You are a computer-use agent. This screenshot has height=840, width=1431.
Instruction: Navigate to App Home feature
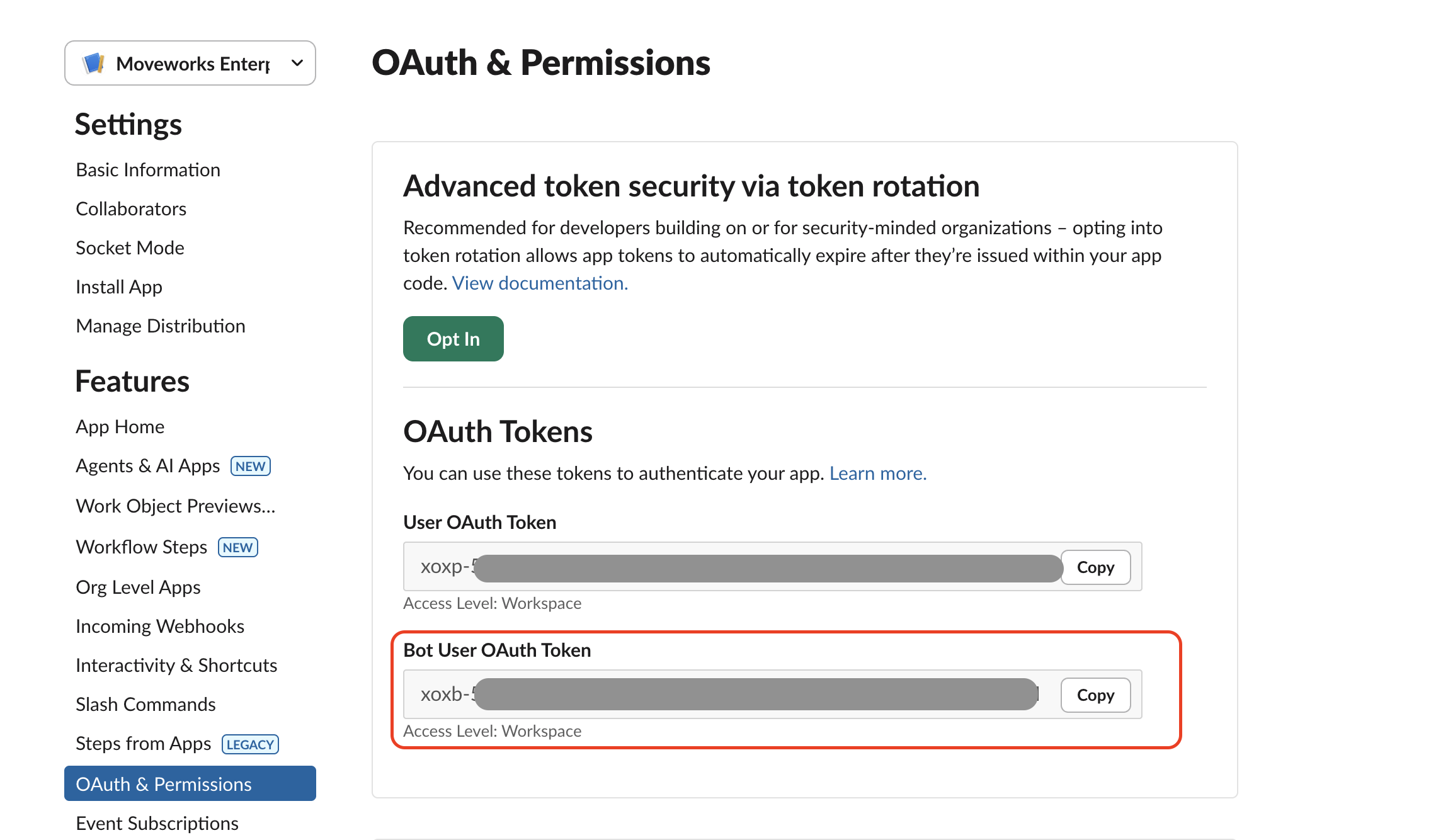120,427
